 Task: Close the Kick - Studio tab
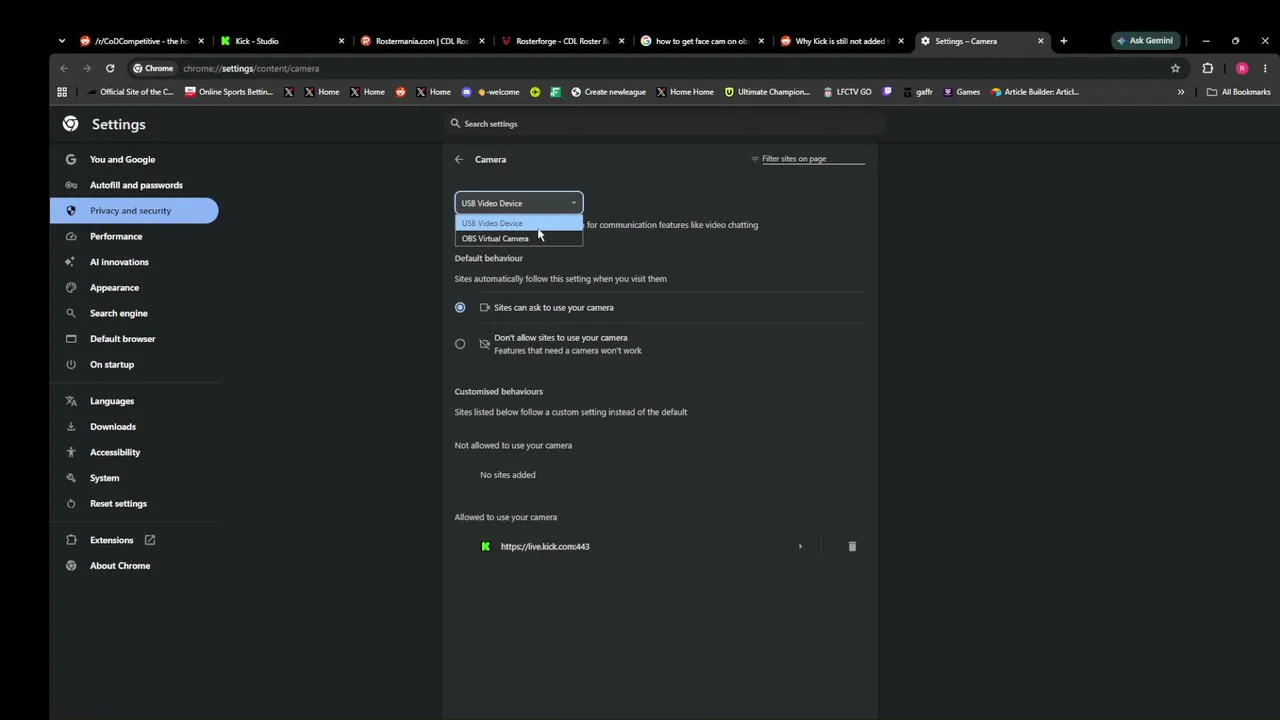[341, 41]
